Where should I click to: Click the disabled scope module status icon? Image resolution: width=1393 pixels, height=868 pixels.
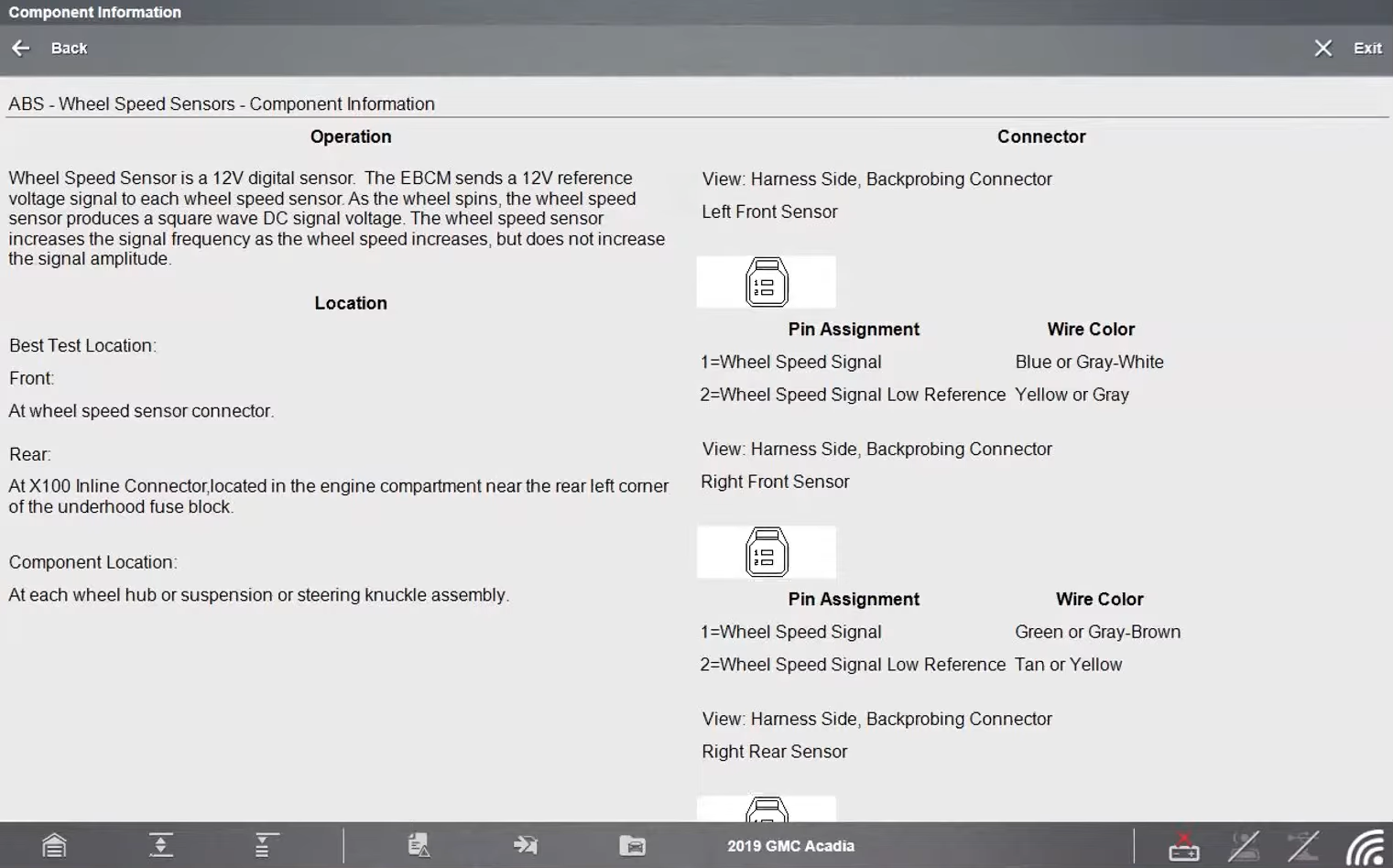click(1244, 846)
